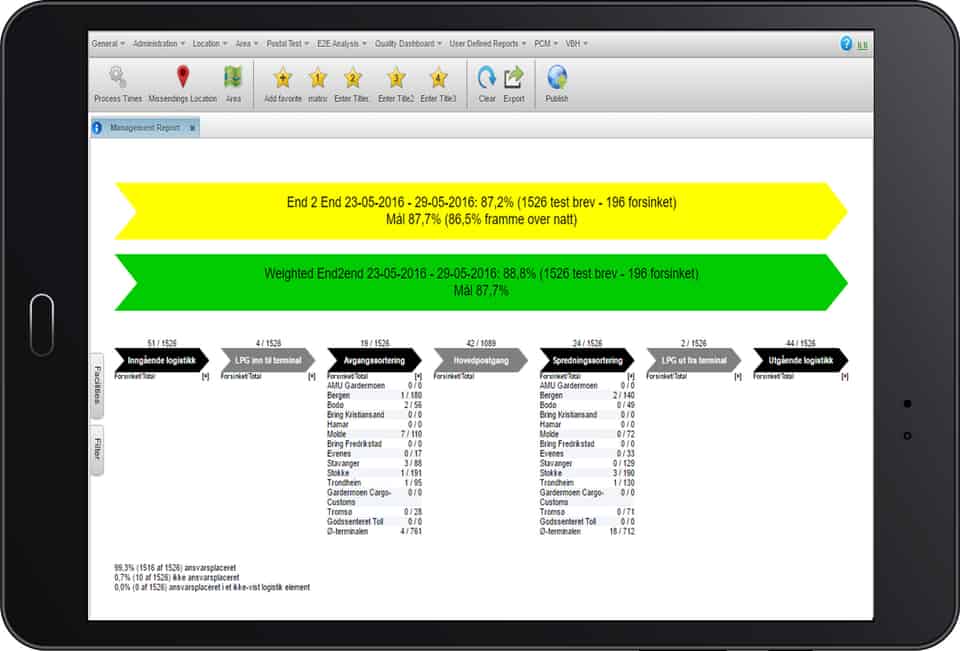960x651 pixels.
Task: Click the Missendings Location pin icon
Action: click(x=182, y=77)
